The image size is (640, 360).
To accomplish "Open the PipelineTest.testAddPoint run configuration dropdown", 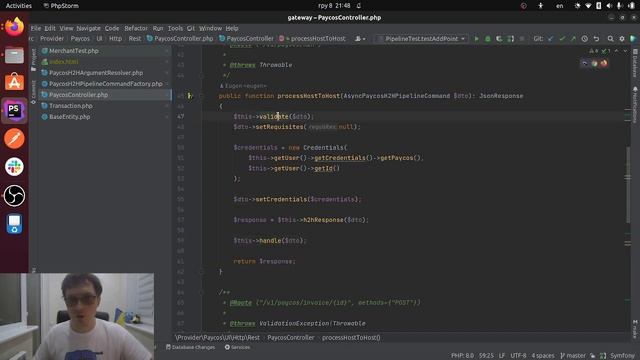I will point(422,39).
